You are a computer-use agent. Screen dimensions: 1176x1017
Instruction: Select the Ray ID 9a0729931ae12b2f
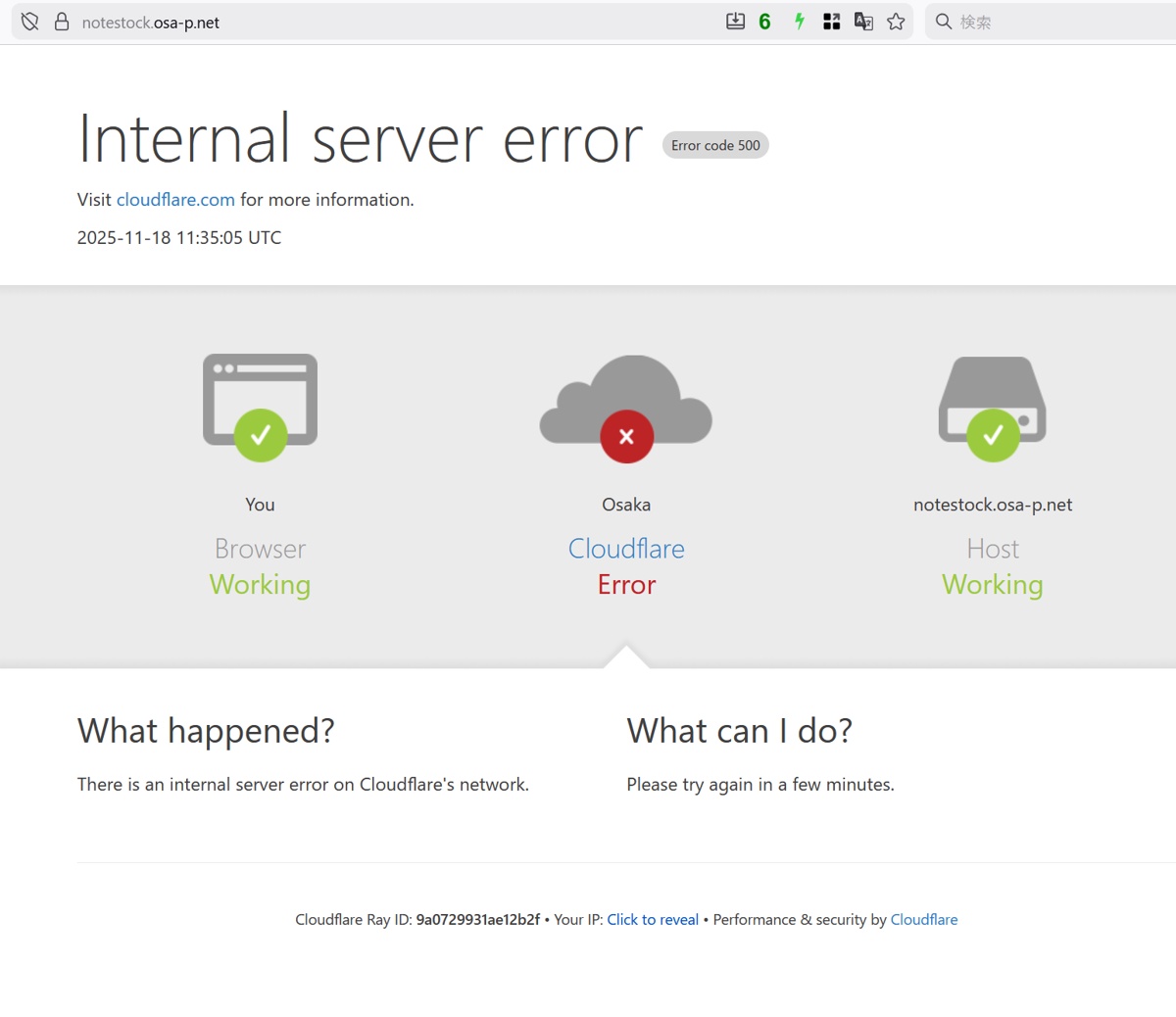coord(478,920)
